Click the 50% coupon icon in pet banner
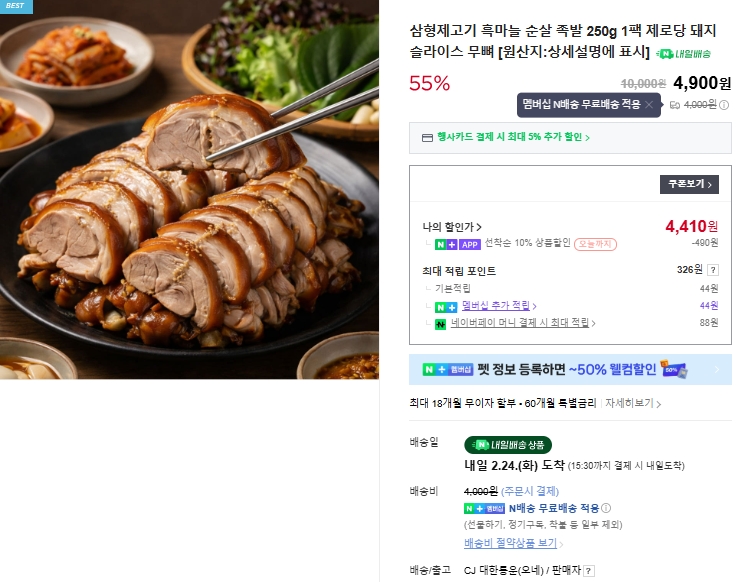Screen dimensions: 739x582 (675, 370)
